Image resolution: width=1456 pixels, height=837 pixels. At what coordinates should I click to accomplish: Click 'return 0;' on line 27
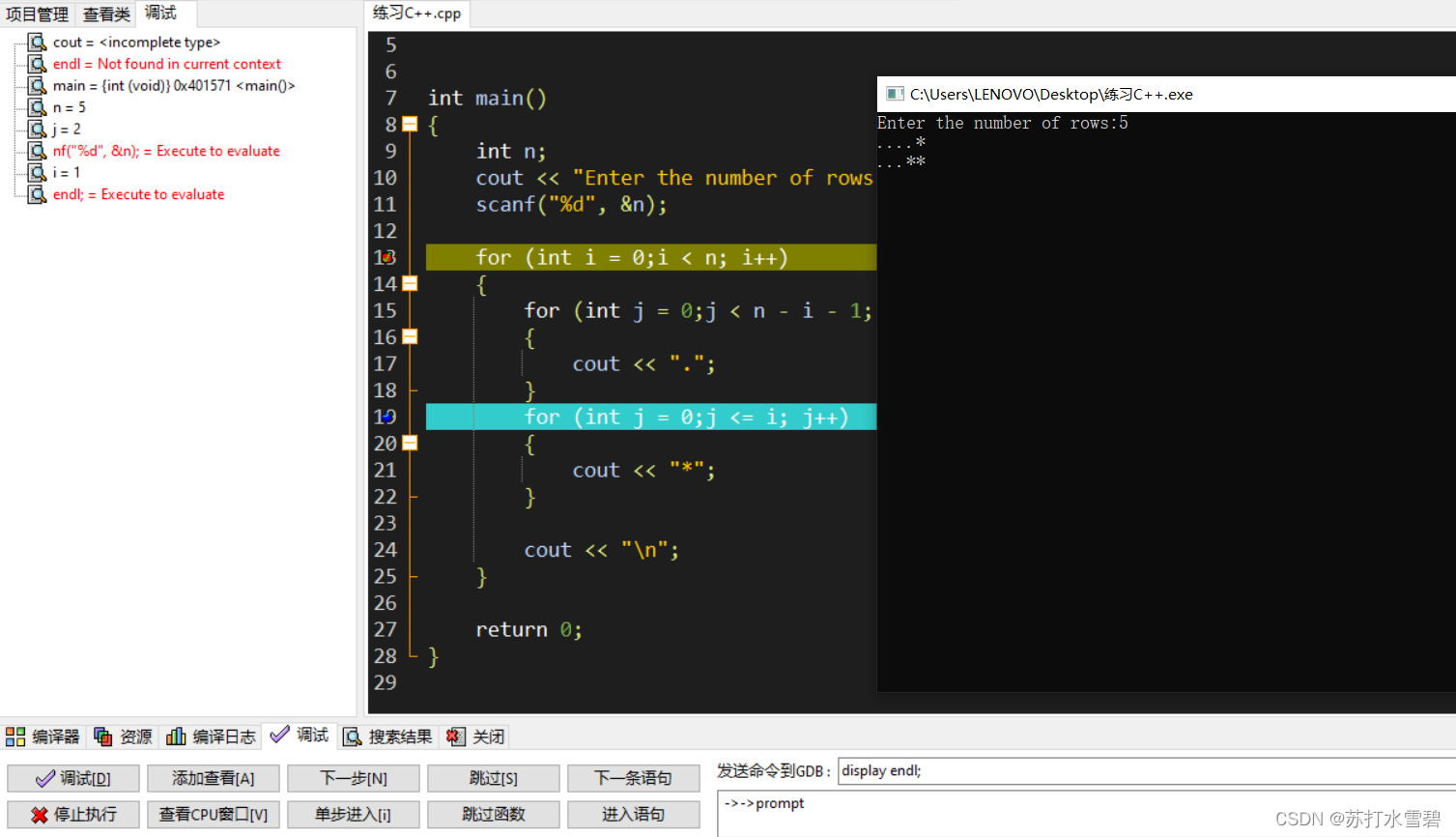point(528,629)
